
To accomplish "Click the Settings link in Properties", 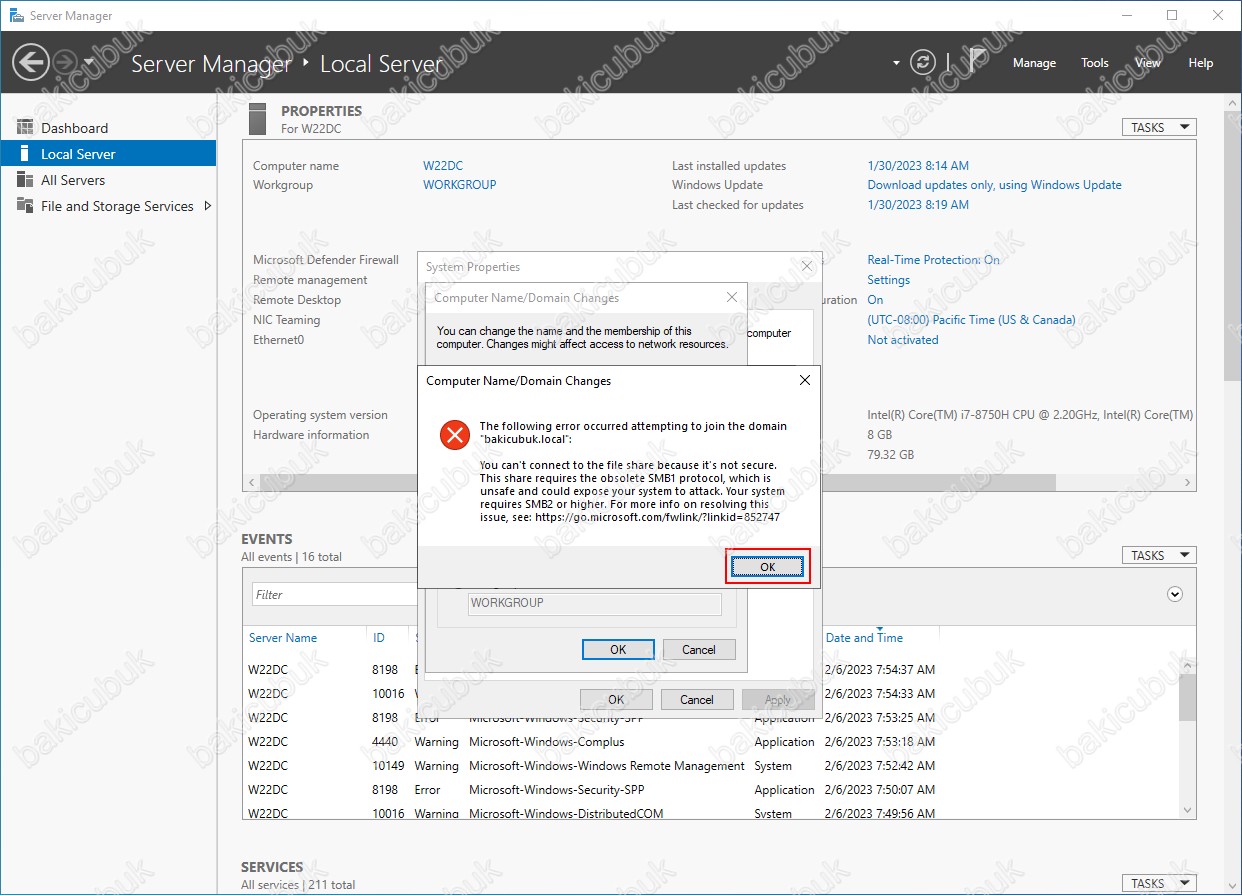I will click(889, 280).
